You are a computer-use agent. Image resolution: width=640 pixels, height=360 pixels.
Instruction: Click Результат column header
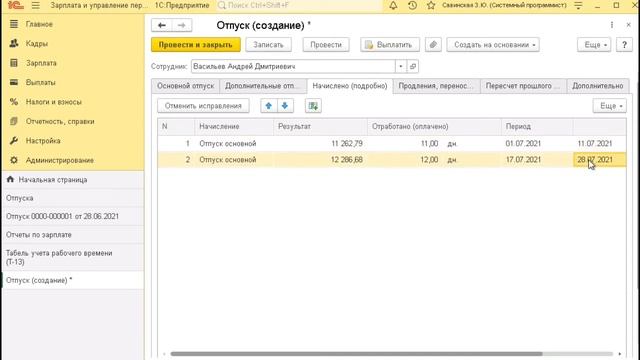(x=320, y=127)
